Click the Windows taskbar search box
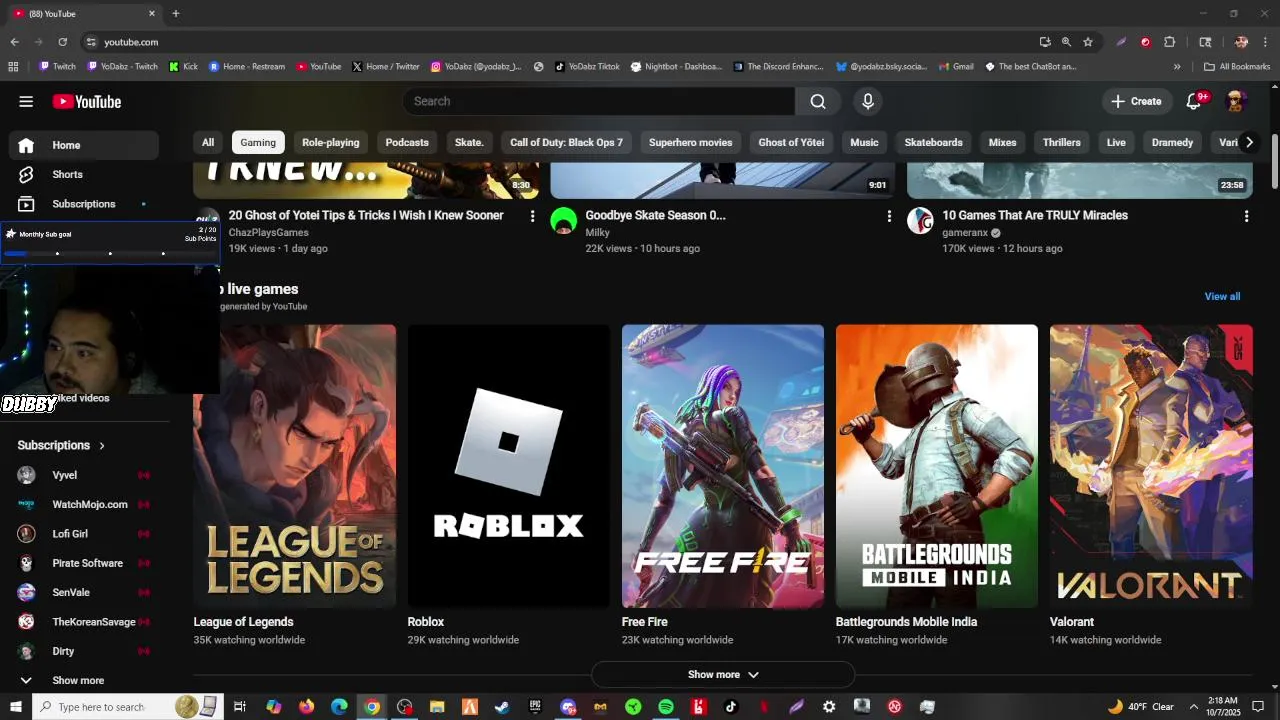The image size is (1280, 720). click(130, 707)
